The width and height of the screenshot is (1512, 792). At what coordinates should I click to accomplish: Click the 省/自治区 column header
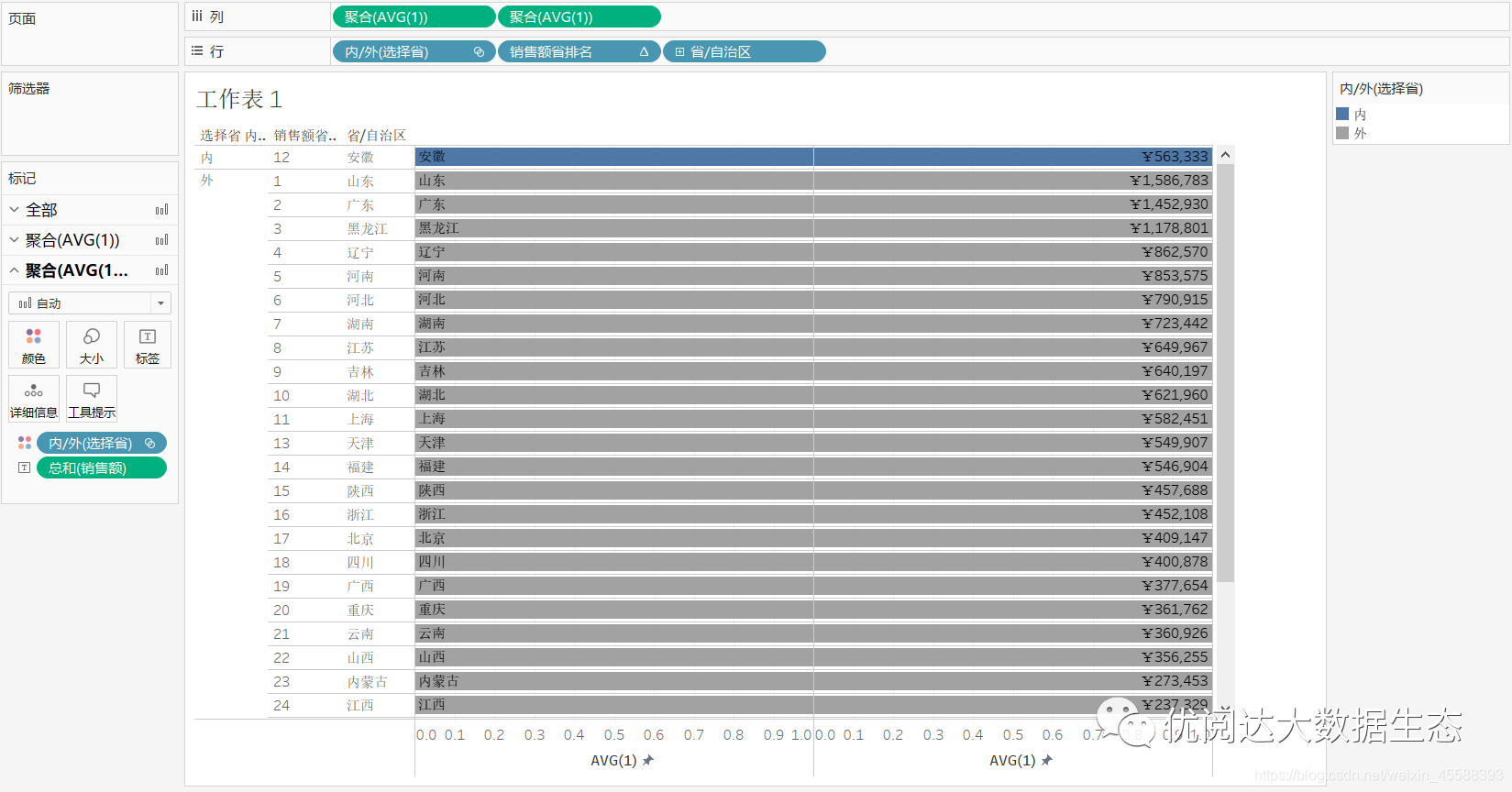click(376, 136)
